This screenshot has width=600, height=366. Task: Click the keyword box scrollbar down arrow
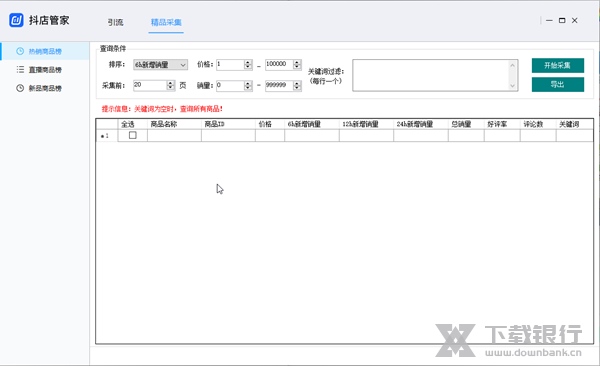[513, 86]
